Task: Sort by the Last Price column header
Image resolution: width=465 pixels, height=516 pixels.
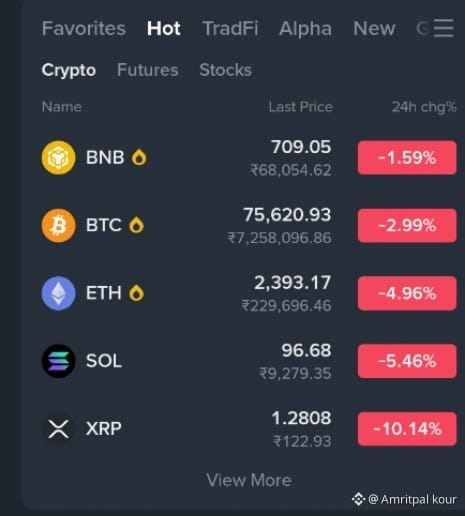Action: pos(301,107)
